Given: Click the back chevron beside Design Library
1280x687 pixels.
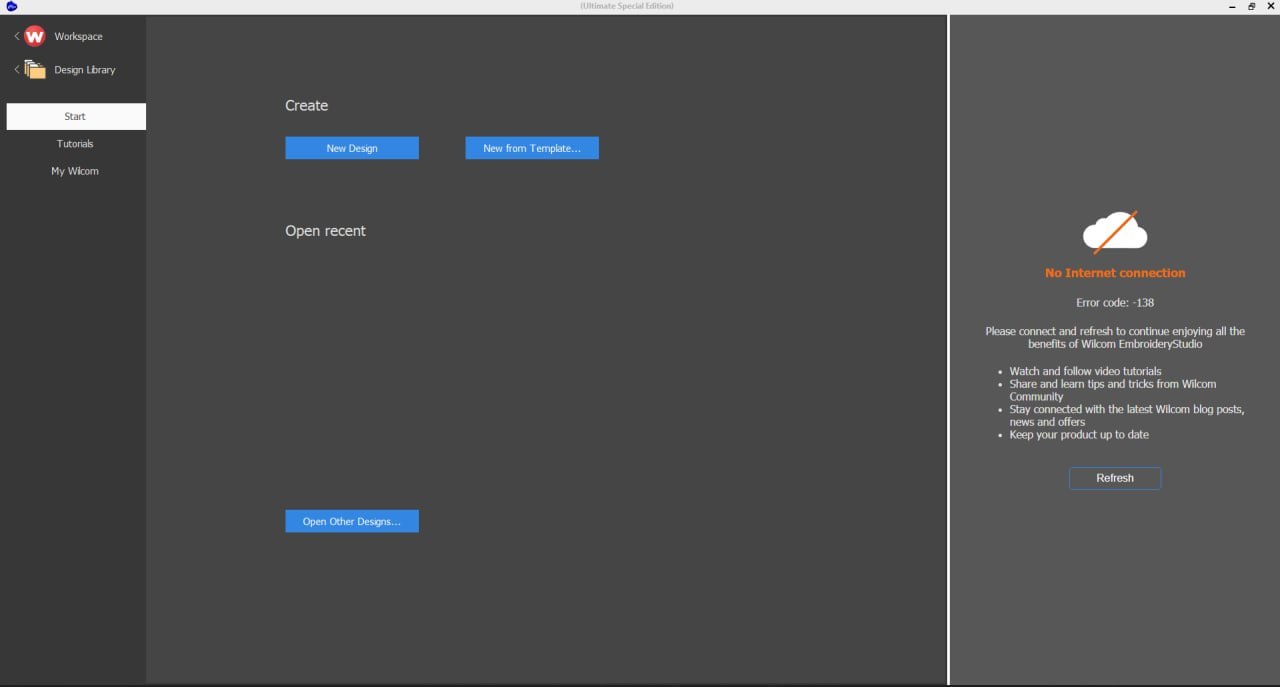Looking at the screenshot, I should click(x=17, y=70).
